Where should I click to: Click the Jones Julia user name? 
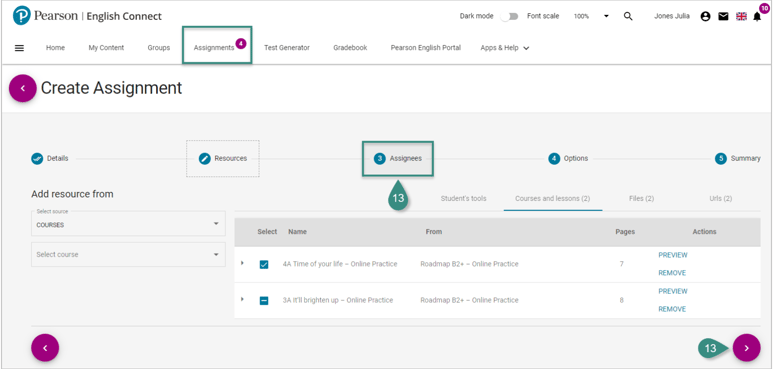(672, 16)
